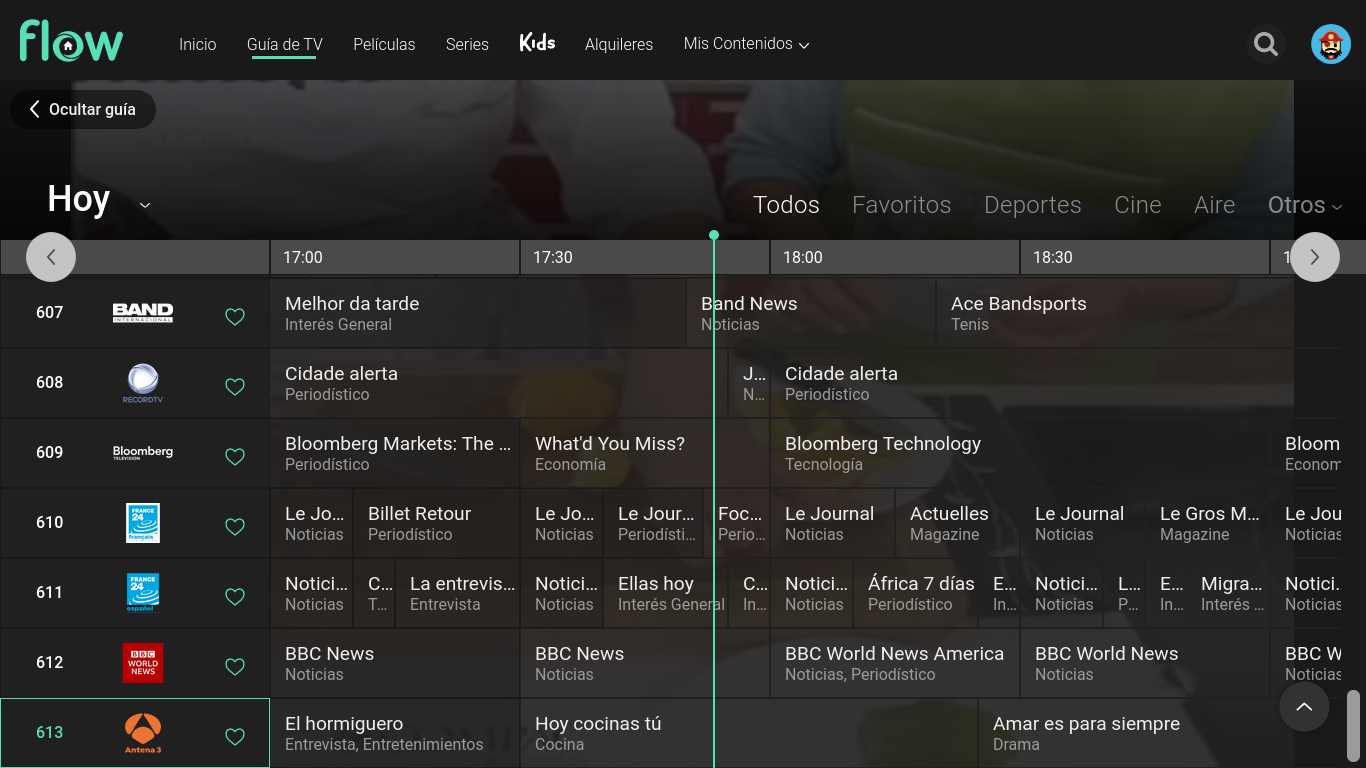The image size is (1366, 768).
Task: Open the user profile avatar
Action: point(1330,44)
